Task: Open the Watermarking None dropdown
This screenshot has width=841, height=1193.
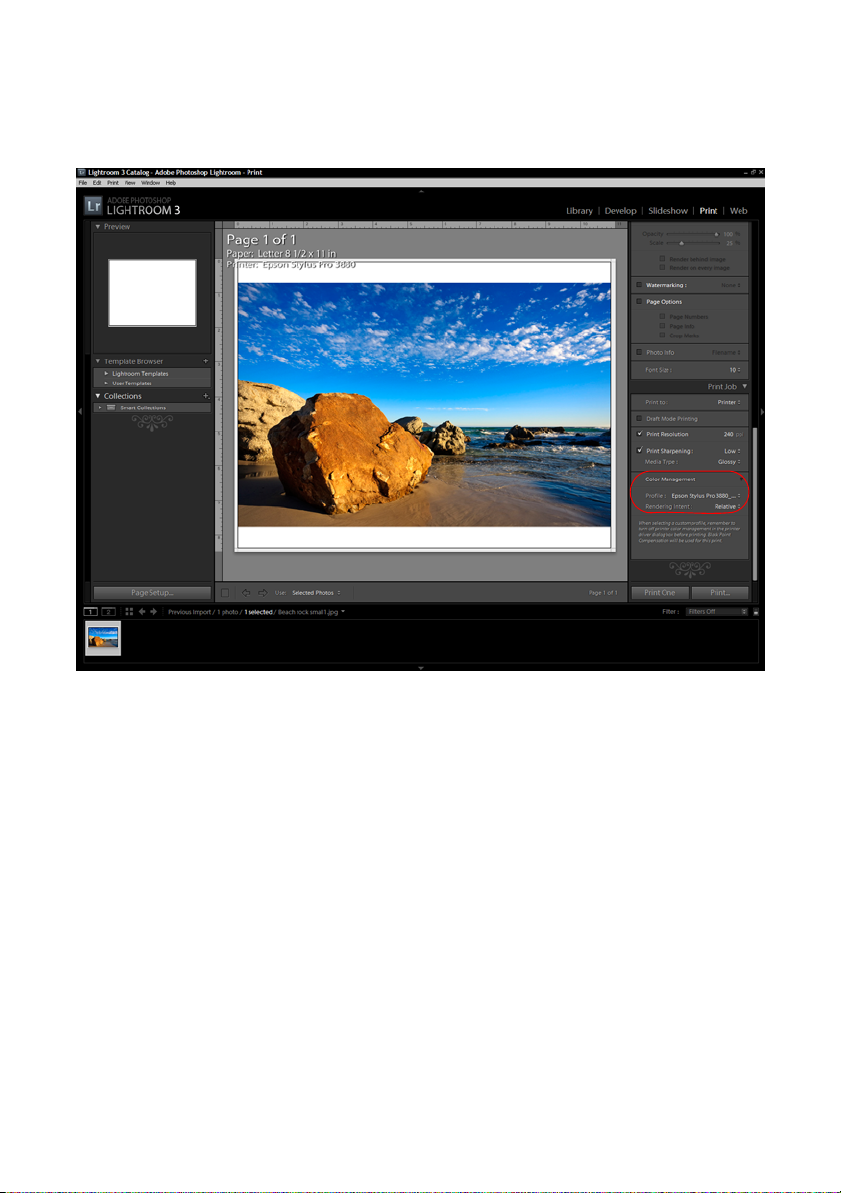Action: point(731,285)
